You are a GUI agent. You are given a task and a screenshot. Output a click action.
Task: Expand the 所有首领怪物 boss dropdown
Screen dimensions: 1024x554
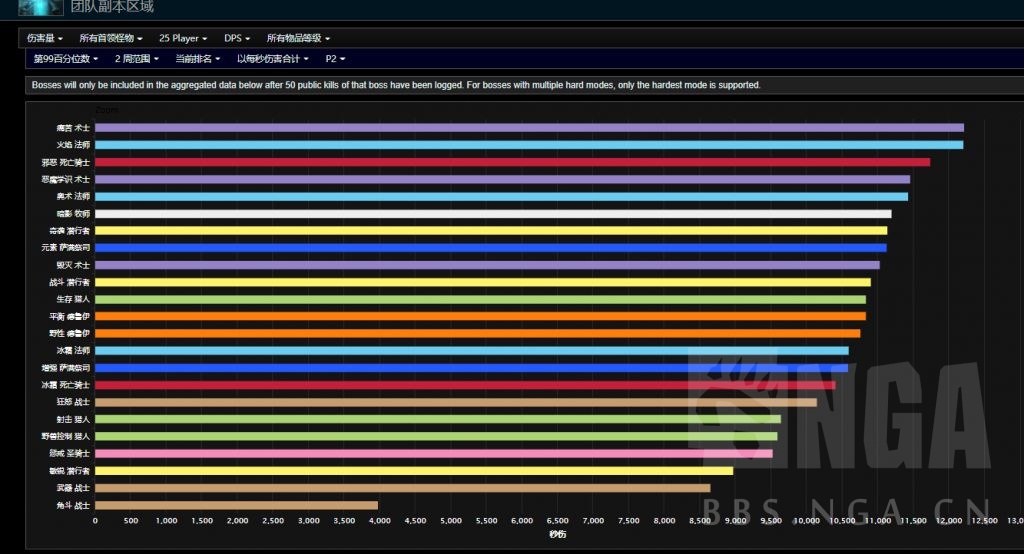(110, 39)
